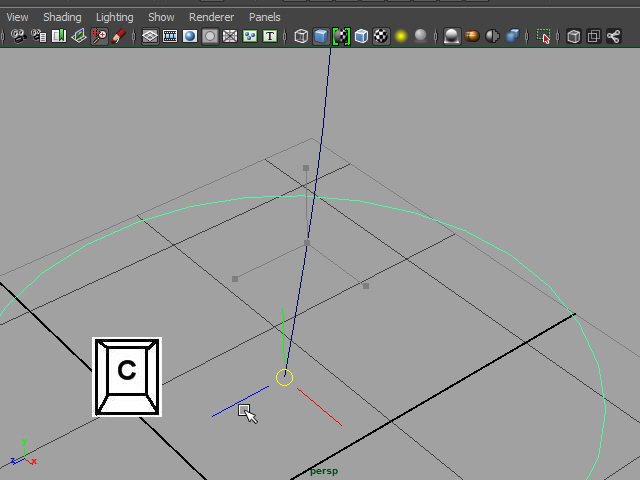
Task: Click the yellow circle manipulator center
Action: [284, 378]
